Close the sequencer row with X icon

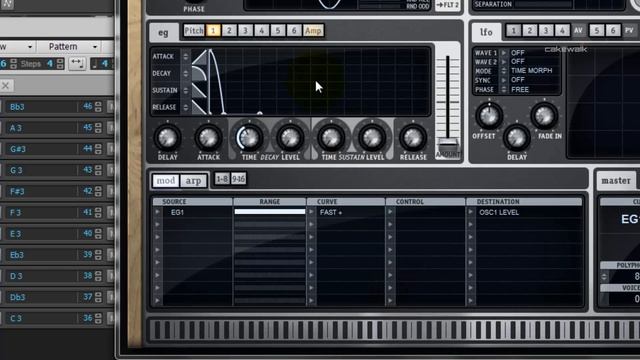(x=5, y=86)
